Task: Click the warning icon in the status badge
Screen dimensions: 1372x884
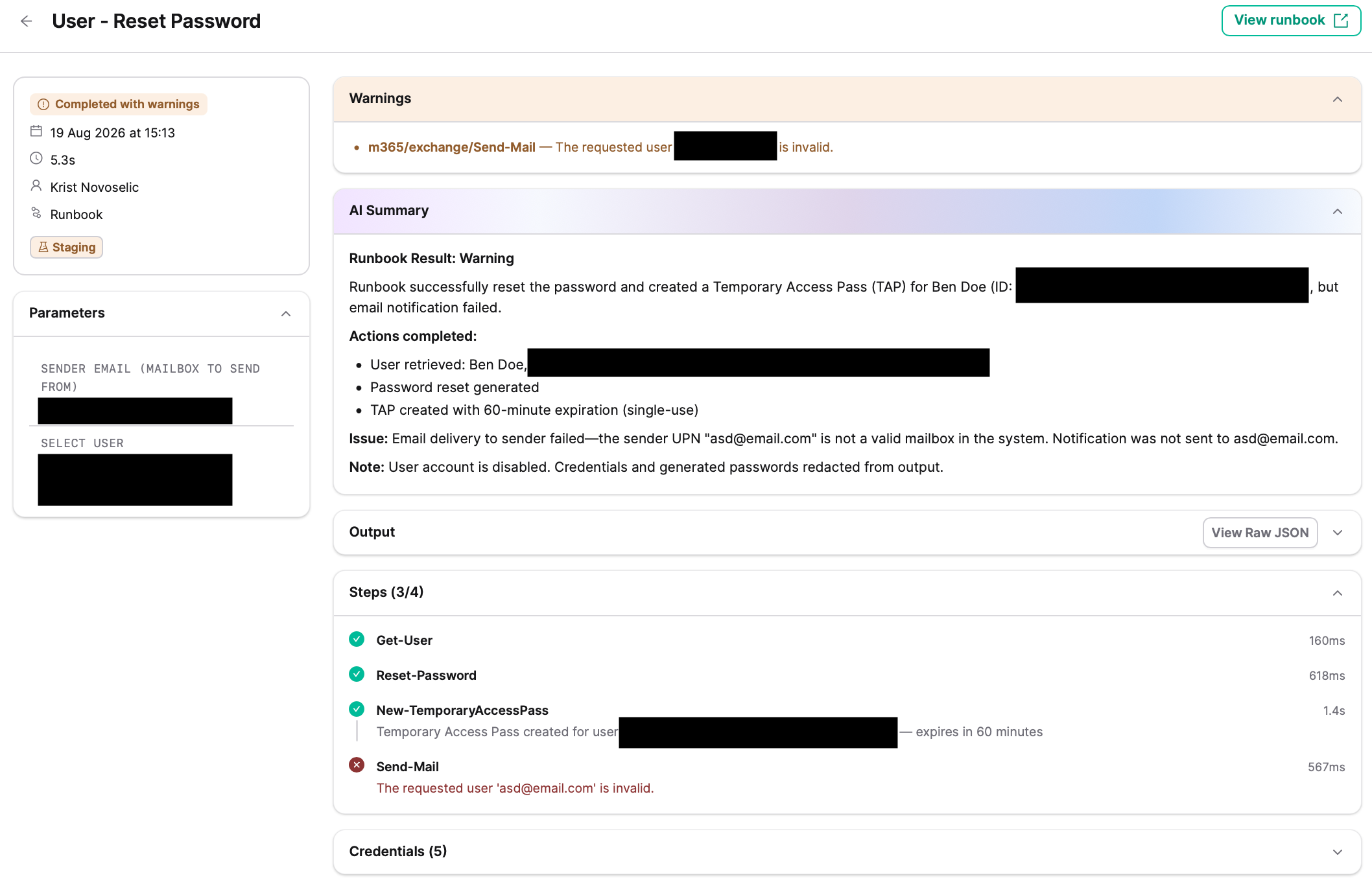Action: point(43,104)
